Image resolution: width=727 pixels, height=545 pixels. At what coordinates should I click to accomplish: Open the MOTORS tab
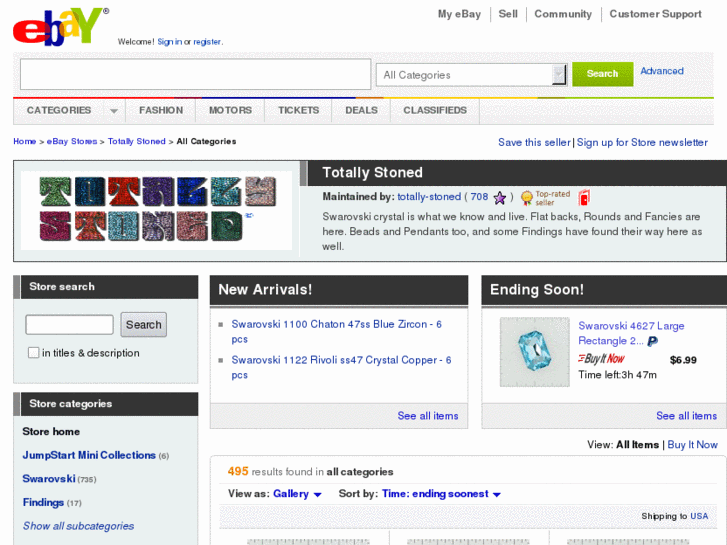(230, 110)
